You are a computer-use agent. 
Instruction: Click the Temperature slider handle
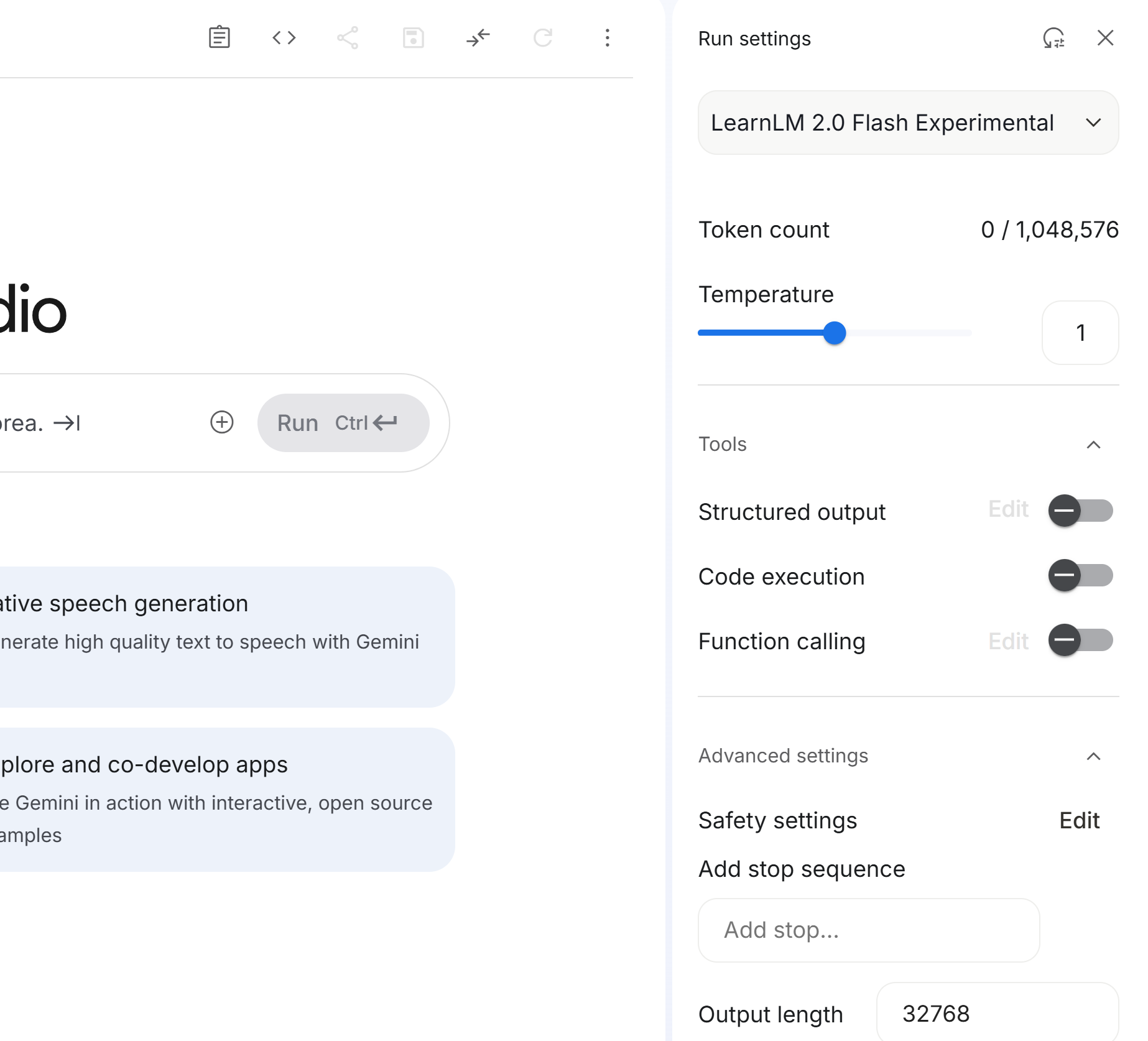(x=835, y=333)
